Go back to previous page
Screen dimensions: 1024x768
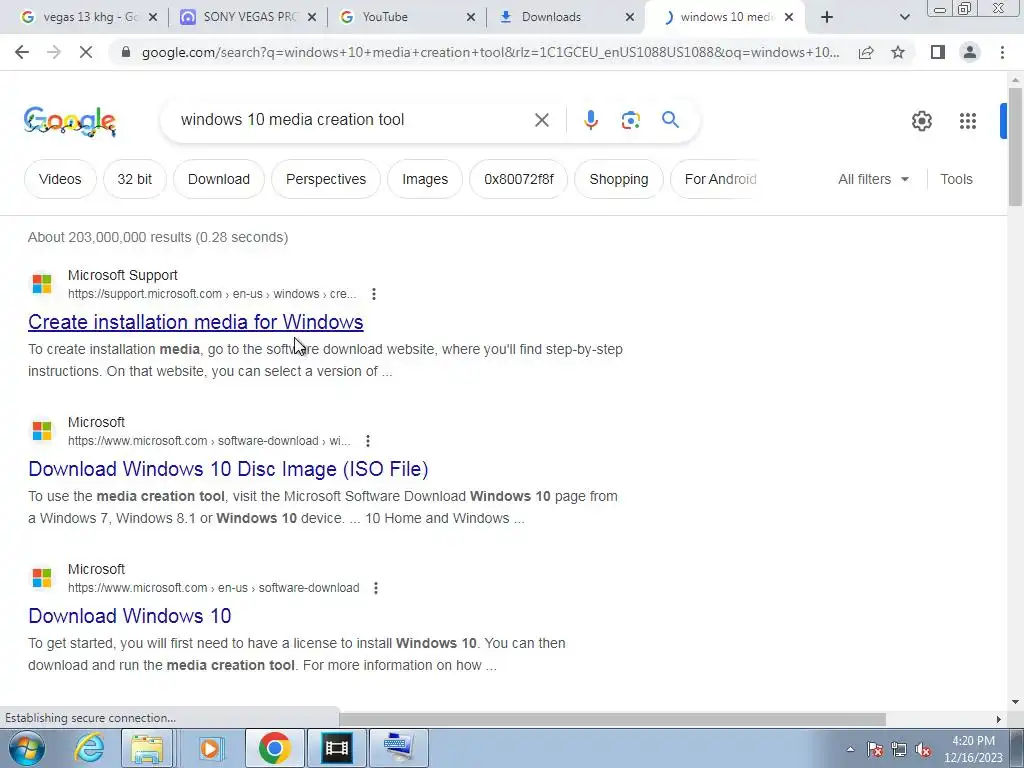(x=22, y=52)
